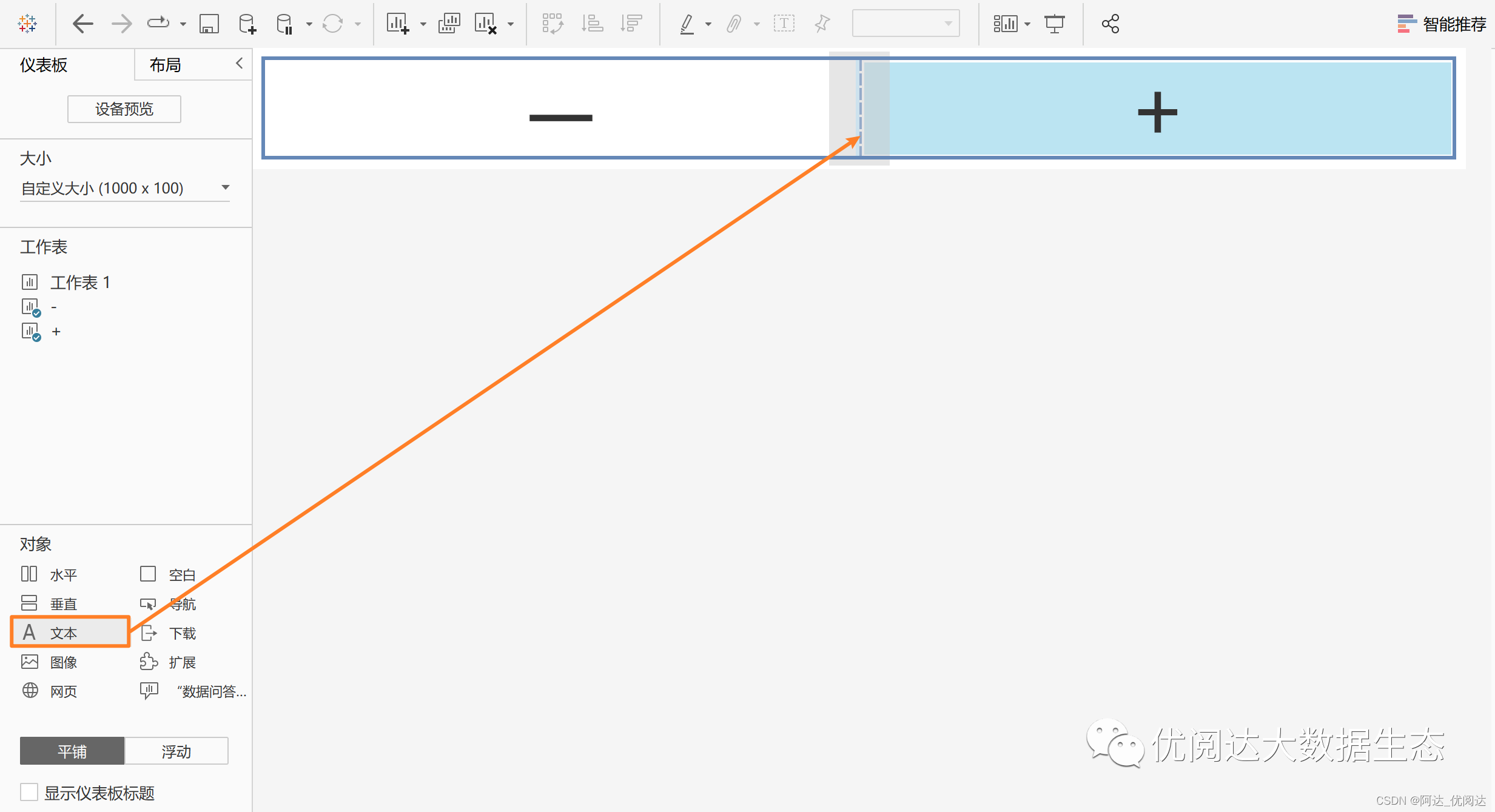Select the 平铺 tiled layout toggle
The image size is (1495, 812).
coord(72,751)
